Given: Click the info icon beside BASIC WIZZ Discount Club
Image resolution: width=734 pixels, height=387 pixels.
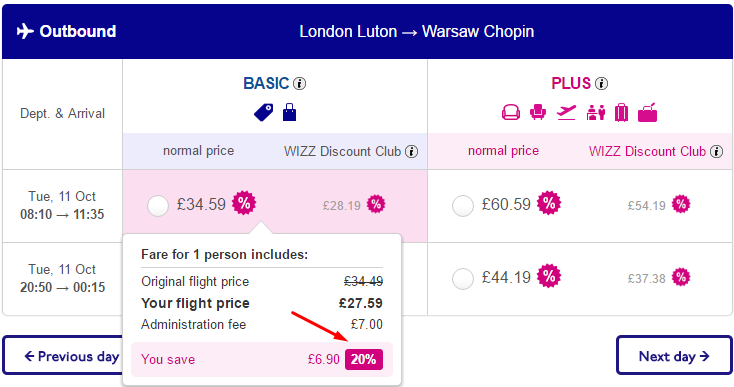Looking at the screenshot, I should coord(411,152).
